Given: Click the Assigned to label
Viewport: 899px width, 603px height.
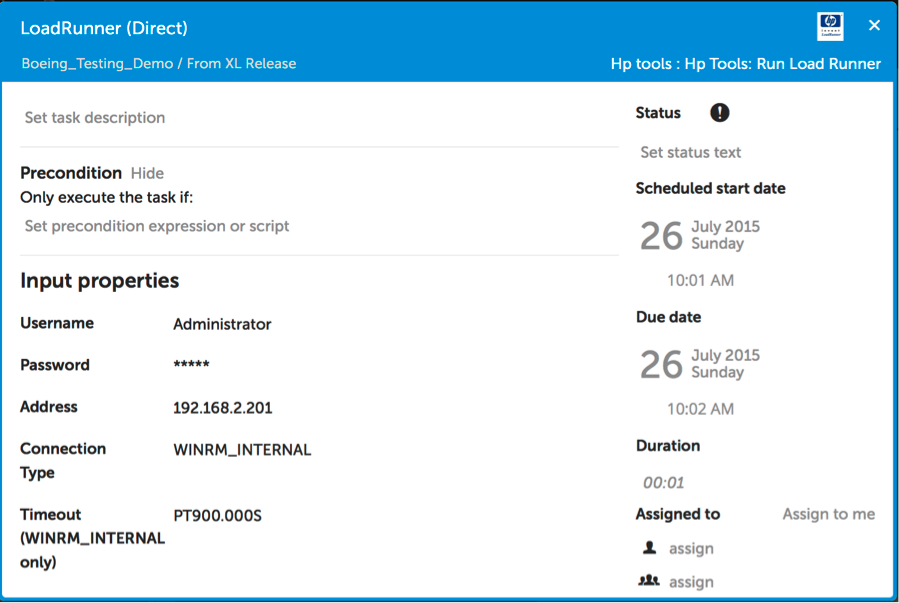Looking at the screenshot, I should point(678,514).
